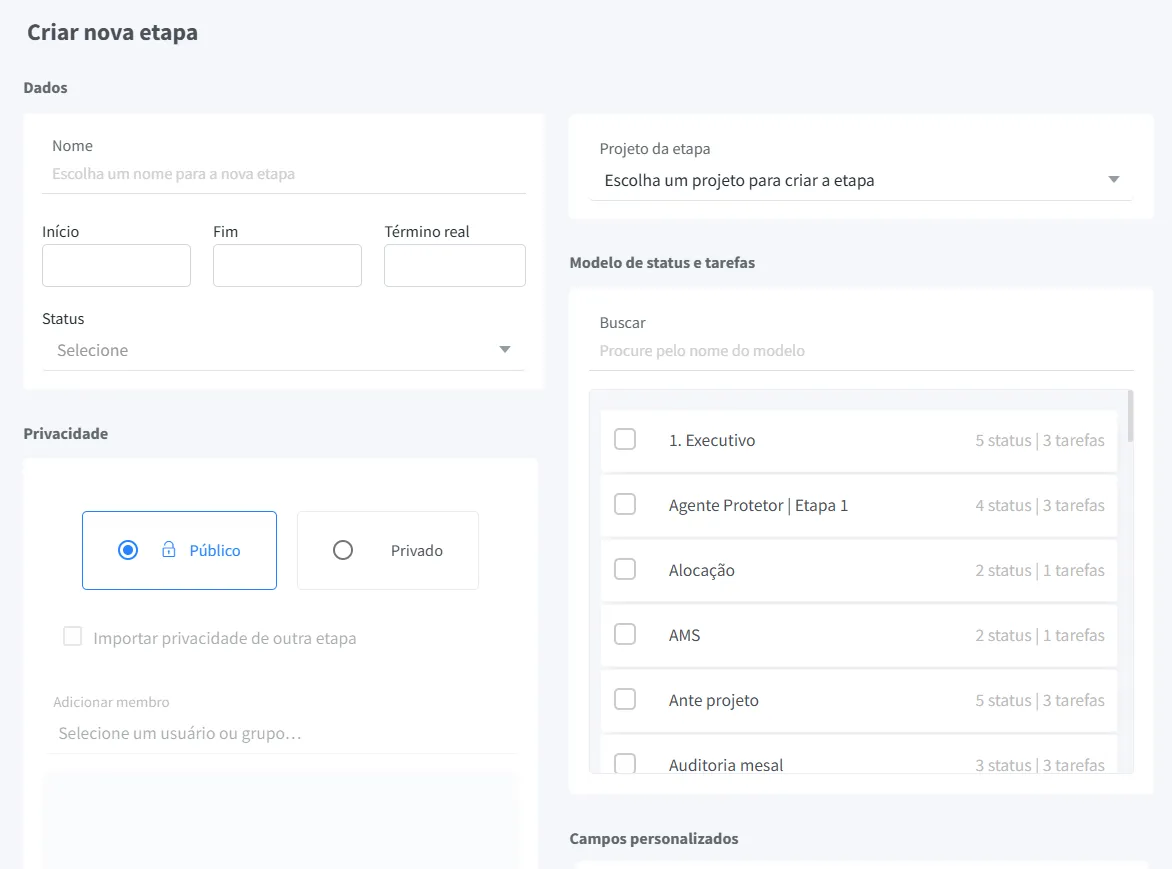Click the 'Privado' label text
1172x869 pixels.
[416, 551]
